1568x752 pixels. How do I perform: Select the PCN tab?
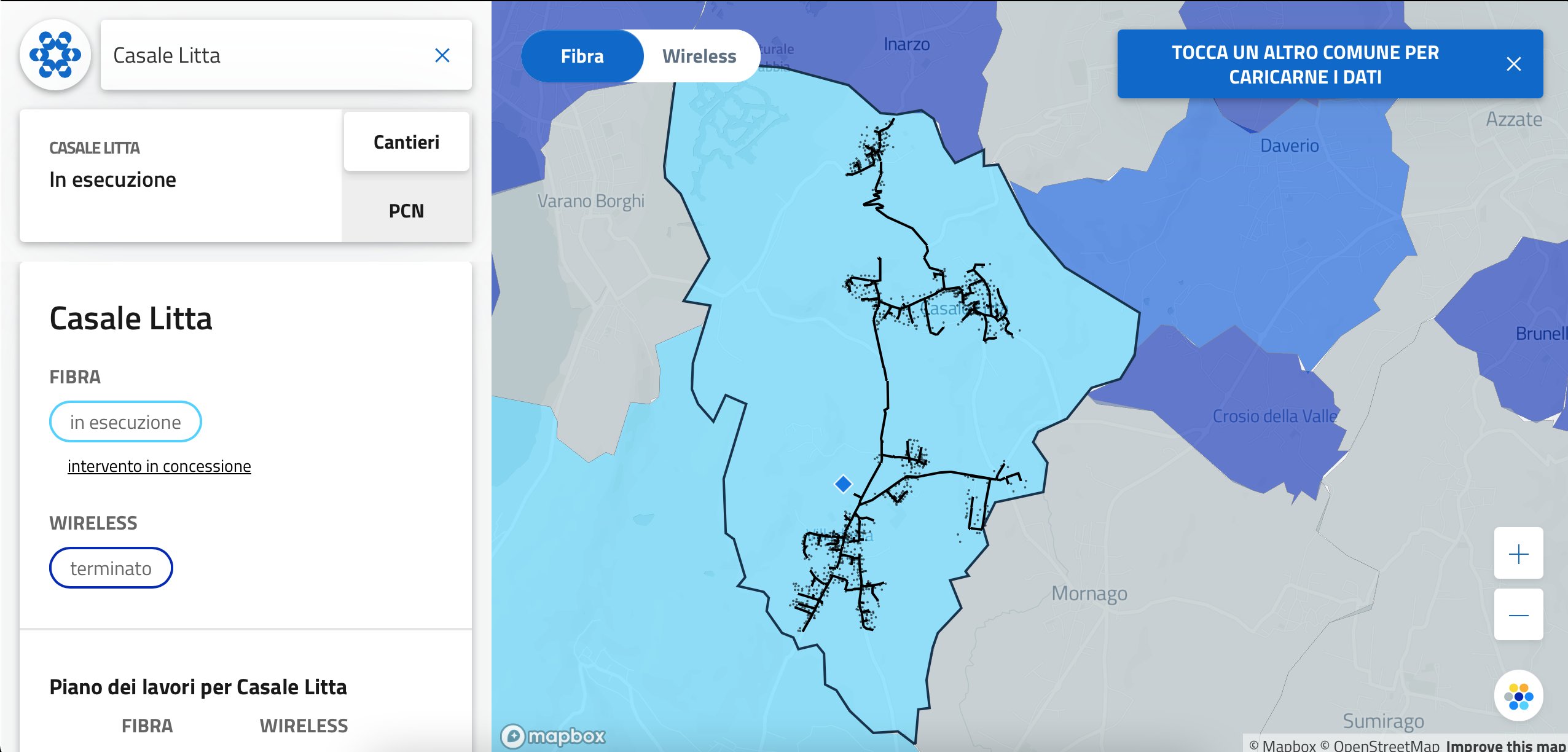point(406,211)
